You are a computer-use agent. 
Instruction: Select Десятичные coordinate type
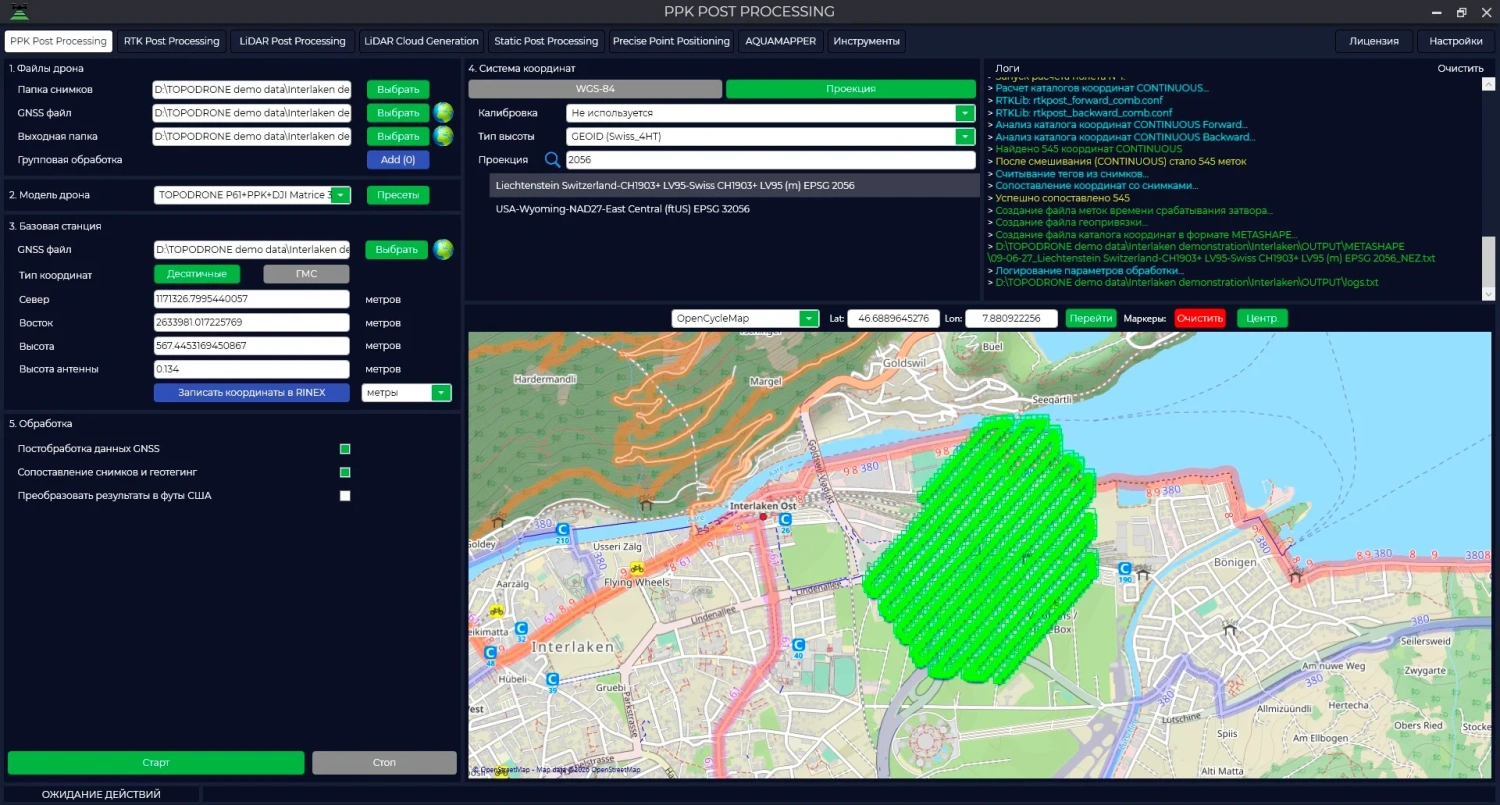(197, 274)
